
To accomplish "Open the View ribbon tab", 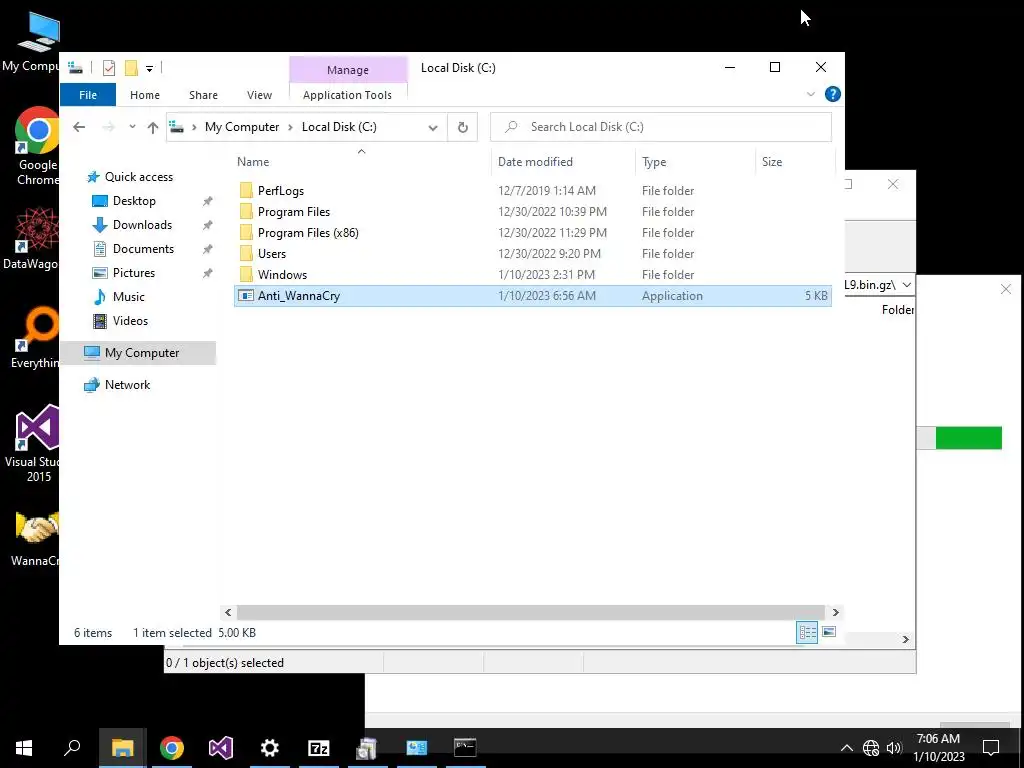I will point(259,95).
